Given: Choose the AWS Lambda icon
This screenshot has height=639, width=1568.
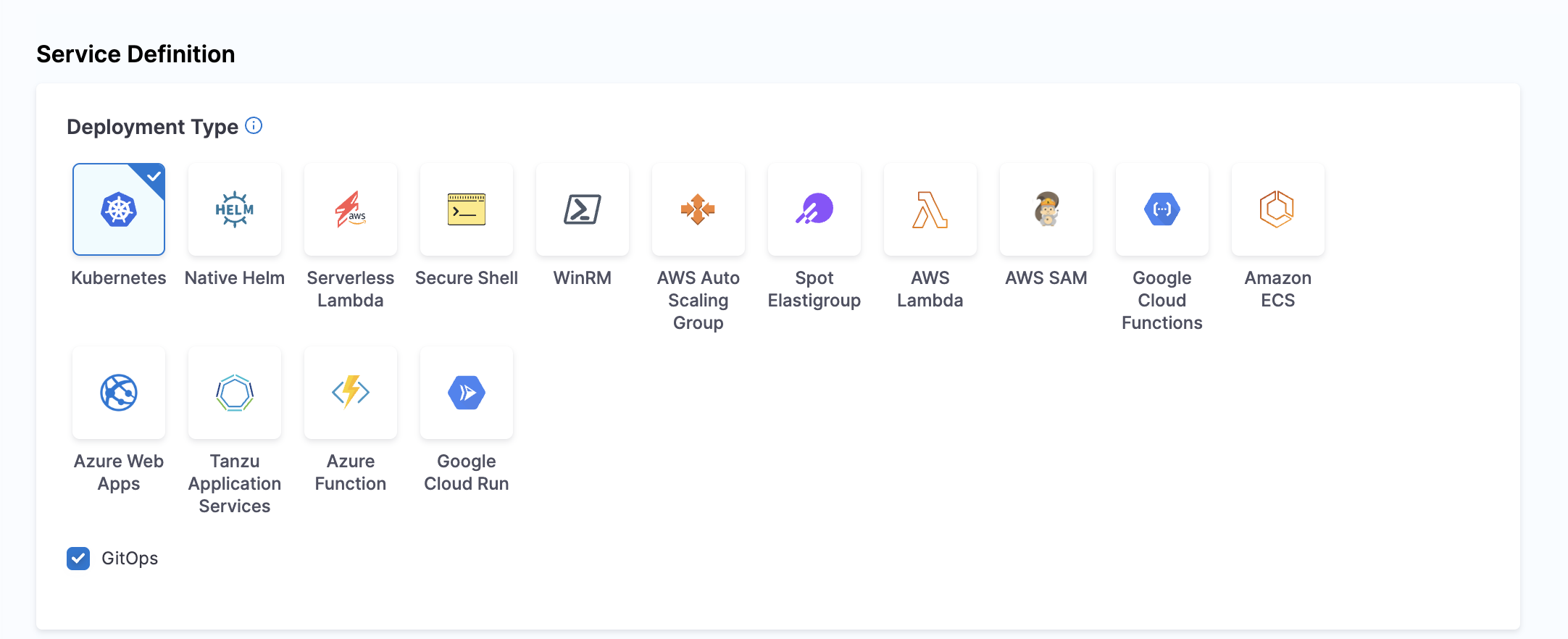Looking at the screenshot, I should (930, 209).
